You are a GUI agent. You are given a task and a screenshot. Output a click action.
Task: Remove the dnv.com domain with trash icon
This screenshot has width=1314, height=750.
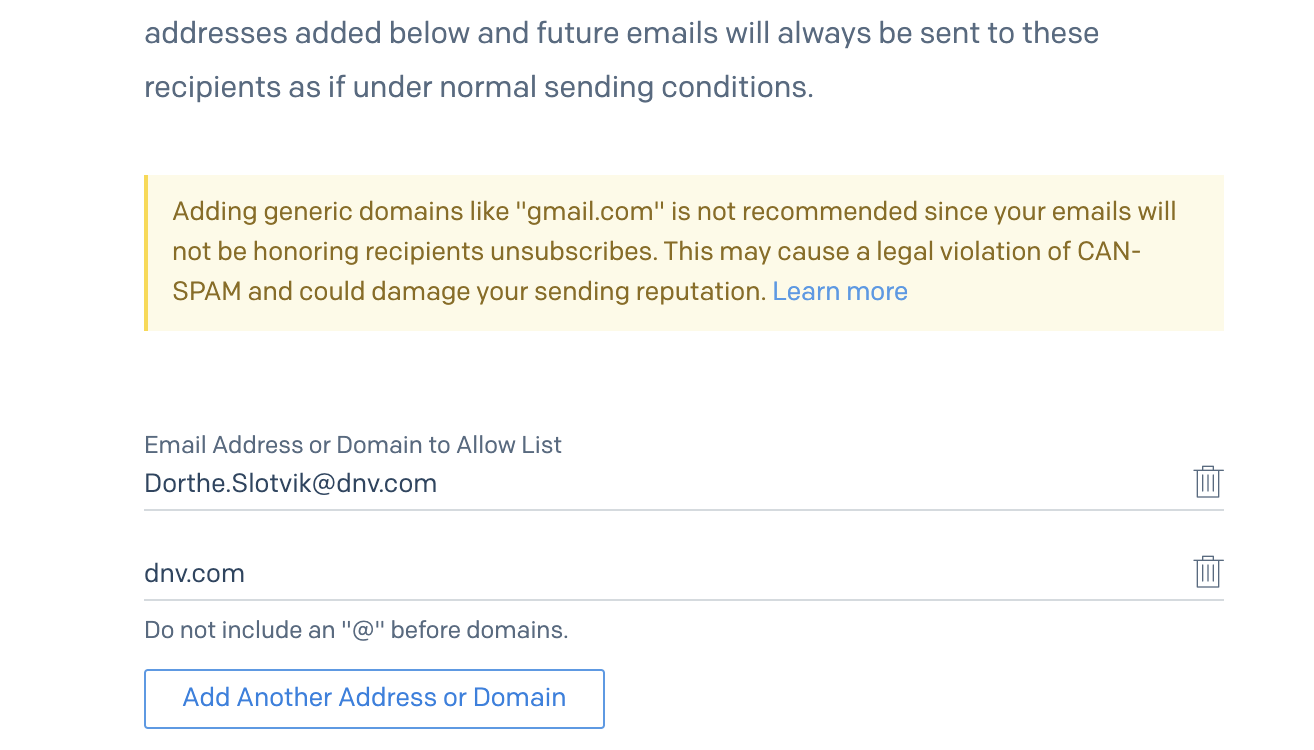[x=1208, y=572]
